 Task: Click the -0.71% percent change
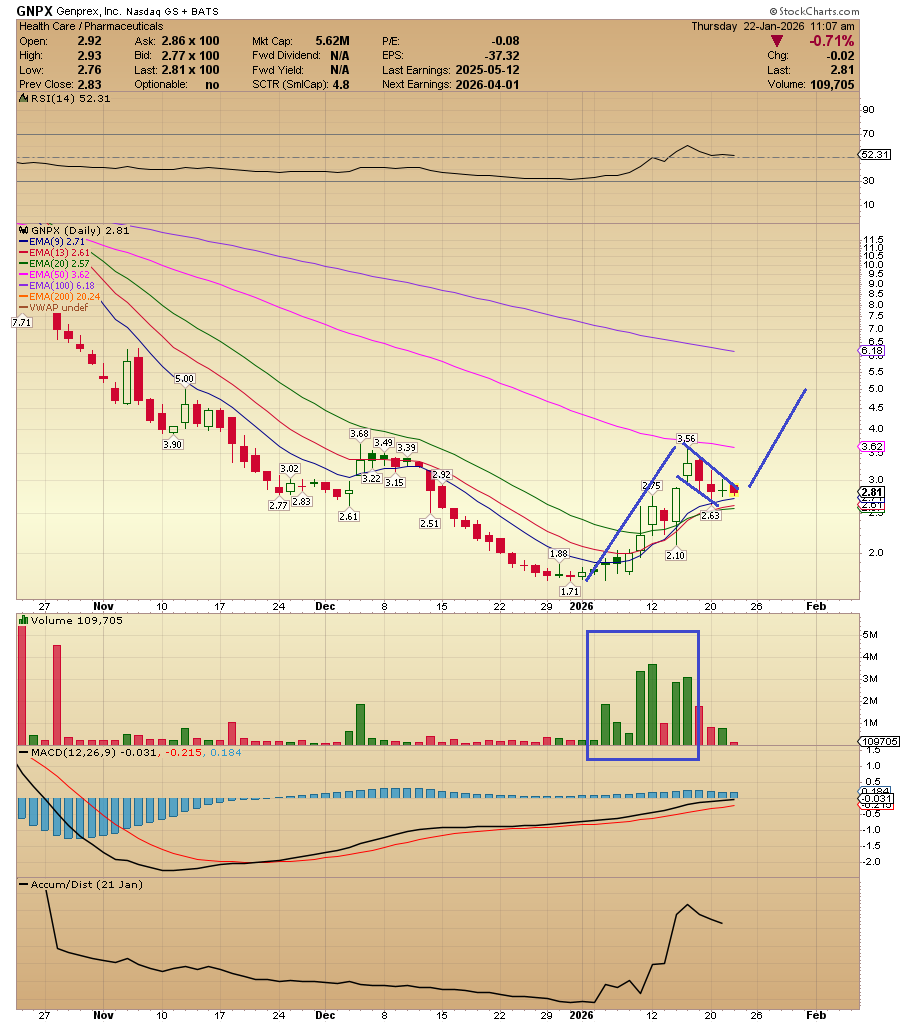coord(831,41)
